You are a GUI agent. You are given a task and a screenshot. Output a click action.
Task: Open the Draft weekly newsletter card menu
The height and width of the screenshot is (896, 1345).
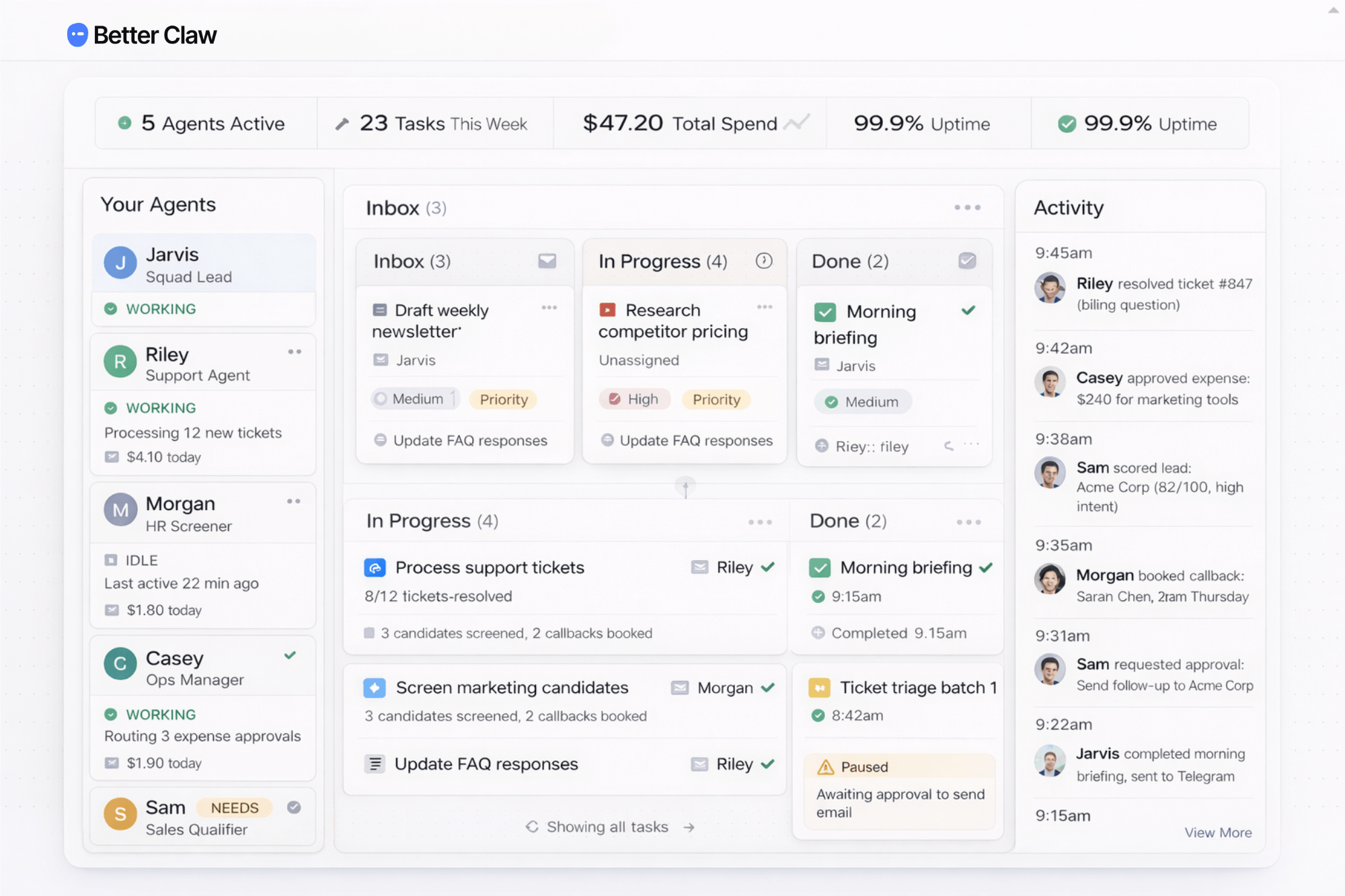[549, 307]
